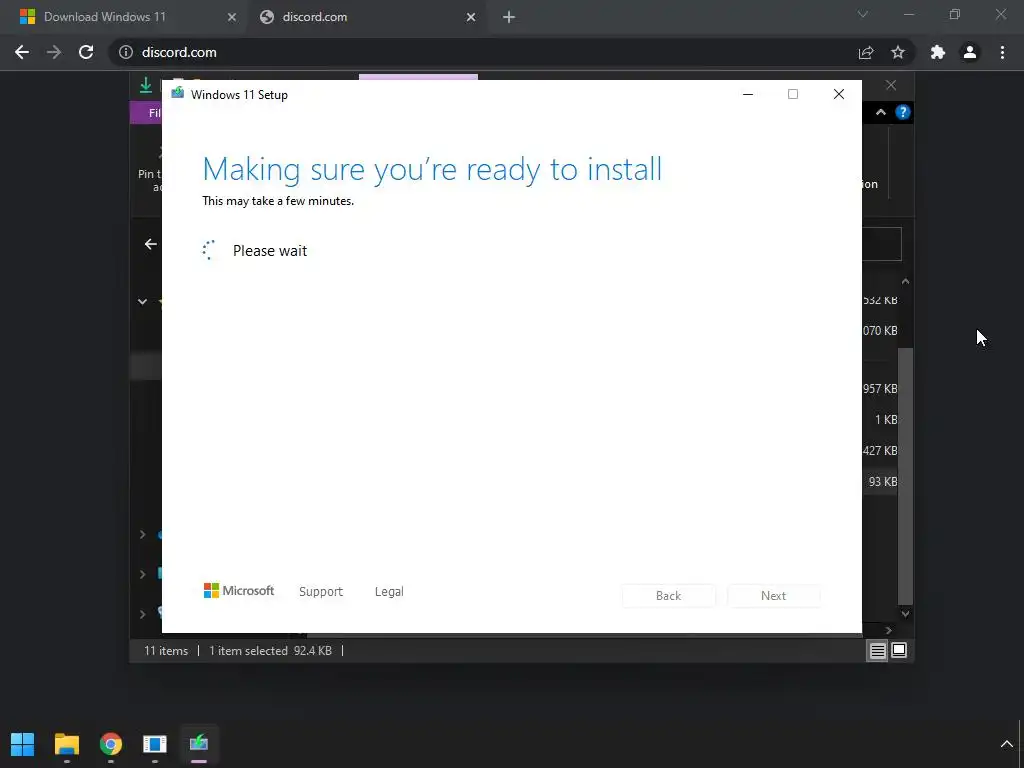
Task: Open Google Chrome from taskbar
Action: coord(111,744)
